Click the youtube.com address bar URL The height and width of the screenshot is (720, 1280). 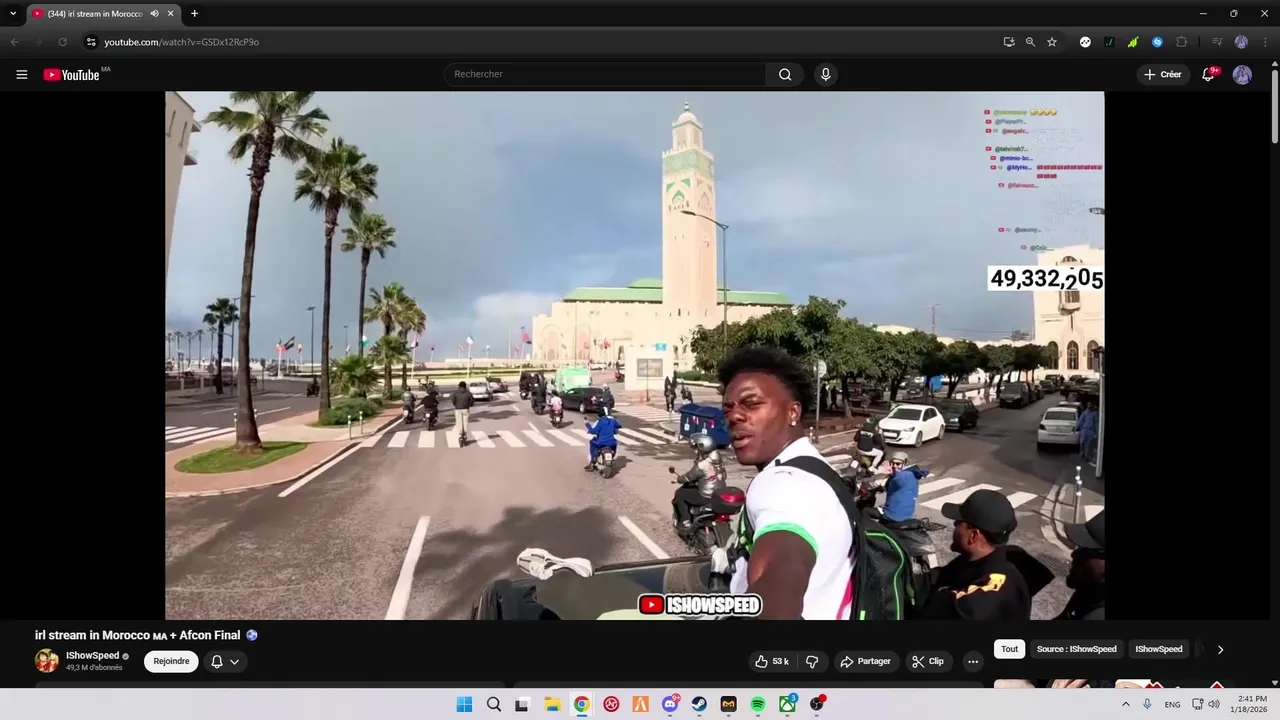[181, 42]
